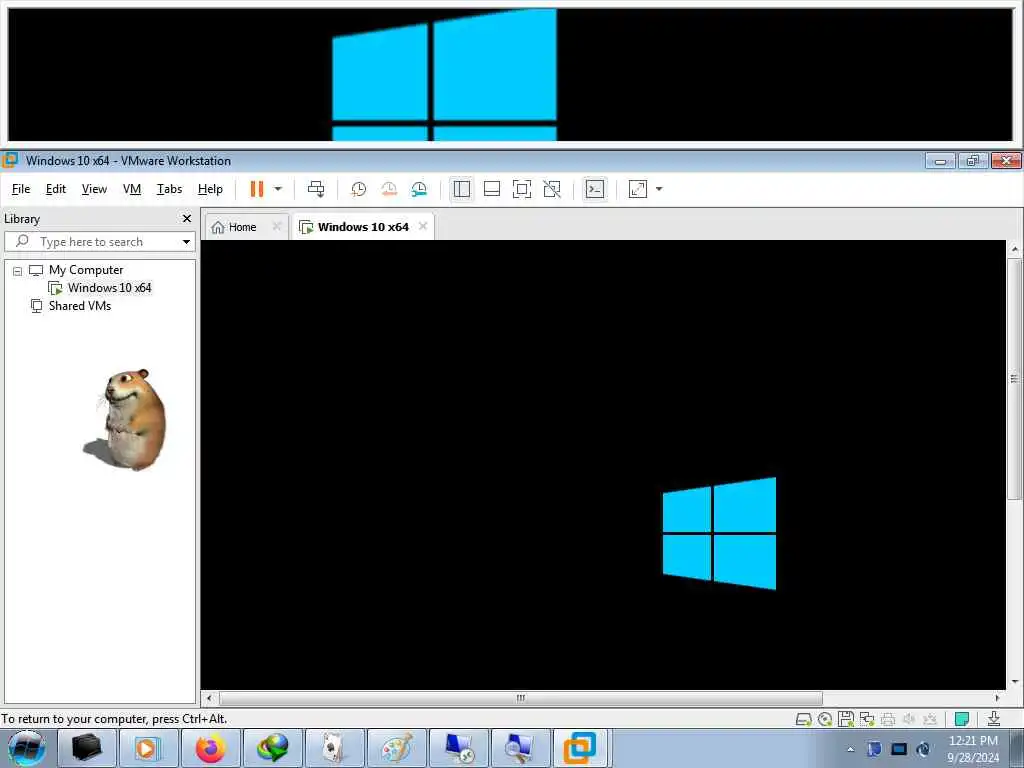1024x768 pixels.
Task: Click the USB device status icon
Action: [930, 719]
